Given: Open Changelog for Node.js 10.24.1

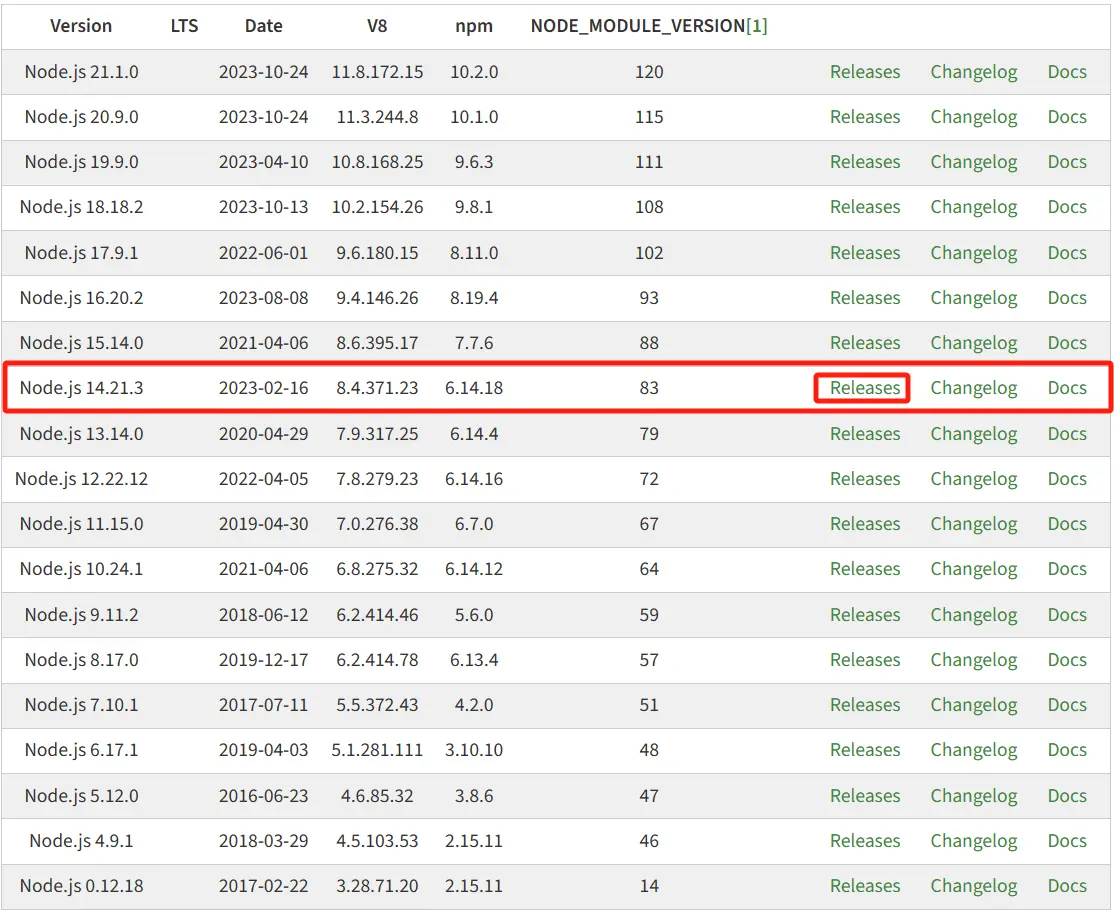Looking at the screenshot, I should coord(973,570).
